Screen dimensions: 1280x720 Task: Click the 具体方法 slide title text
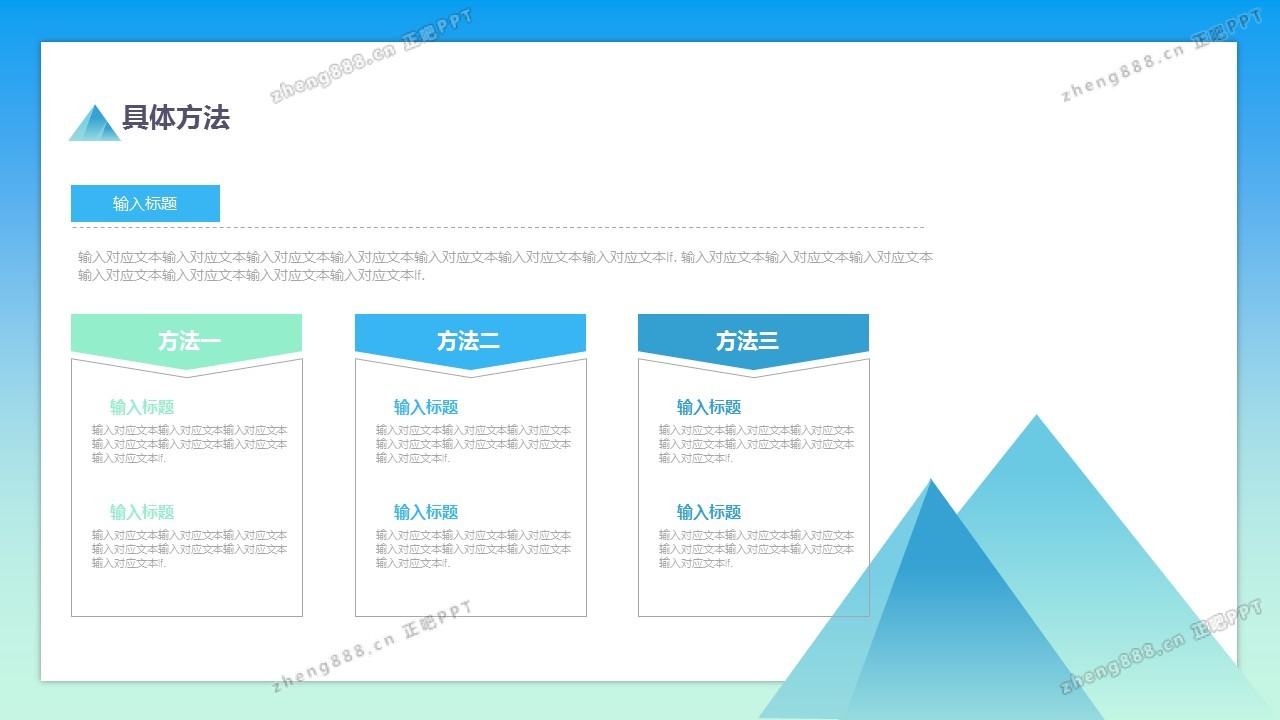tap(176, 118)
